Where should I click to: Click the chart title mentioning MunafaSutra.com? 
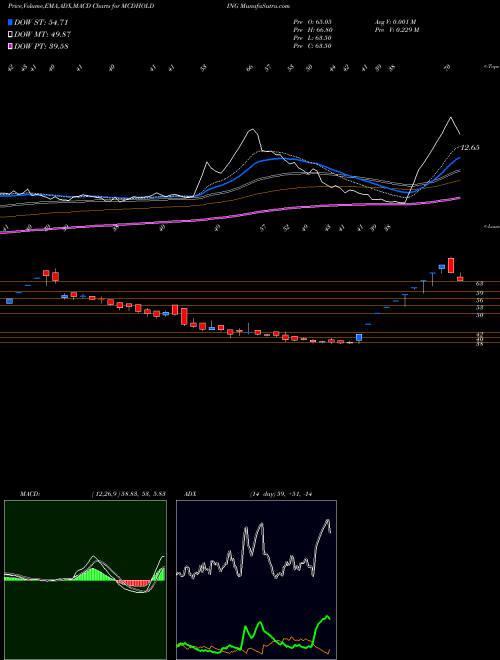click(x=149, y=6)
